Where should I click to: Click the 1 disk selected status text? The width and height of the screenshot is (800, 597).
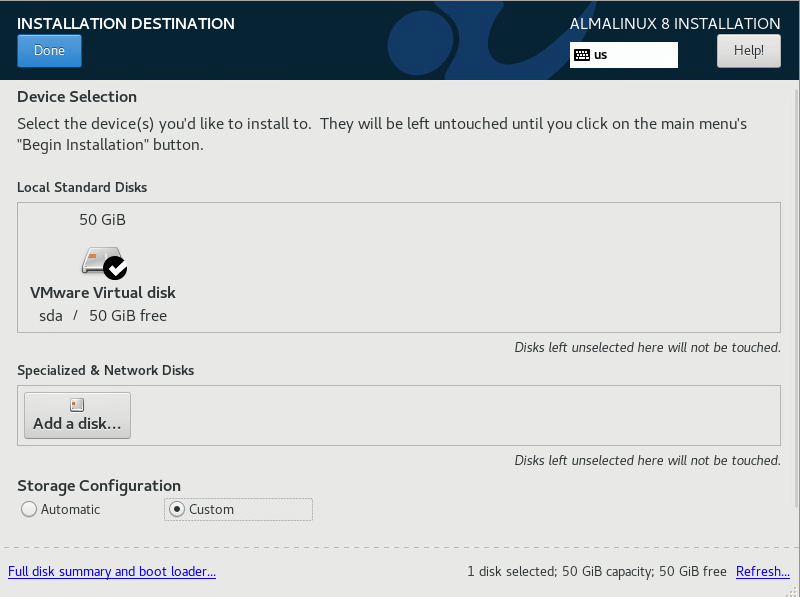[597, 571]
